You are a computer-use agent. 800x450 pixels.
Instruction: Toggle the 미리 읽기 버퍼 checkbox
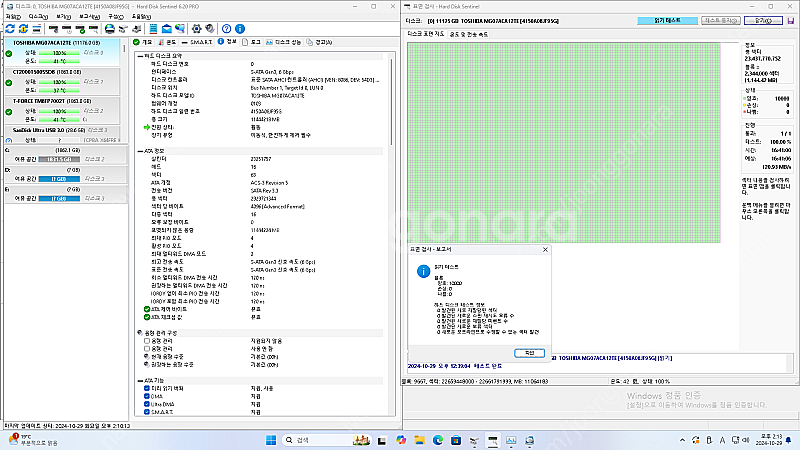(x=147, y=388)
